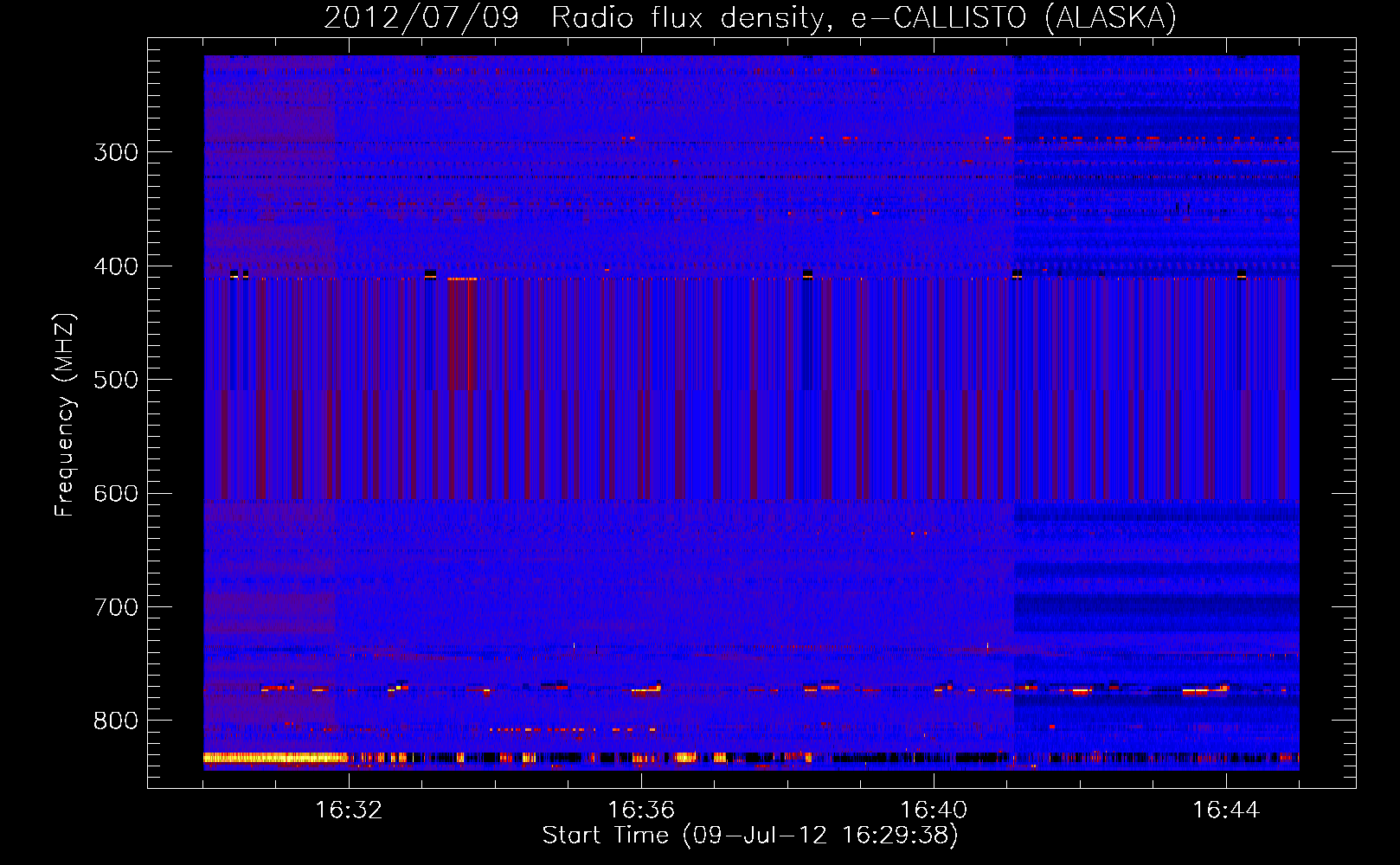Select the 300 frequency tick label
The image size is (1400, 865).
tap(116, 152)
